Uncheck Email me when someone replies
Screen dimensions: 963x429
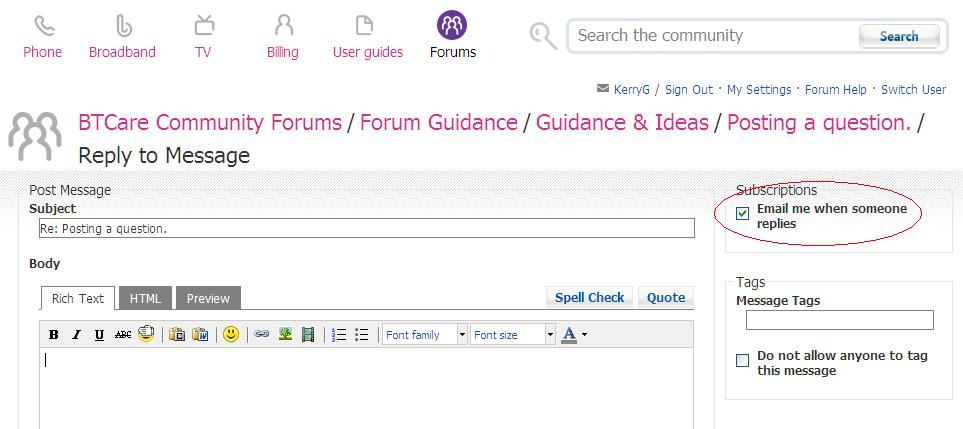[743, 214]
